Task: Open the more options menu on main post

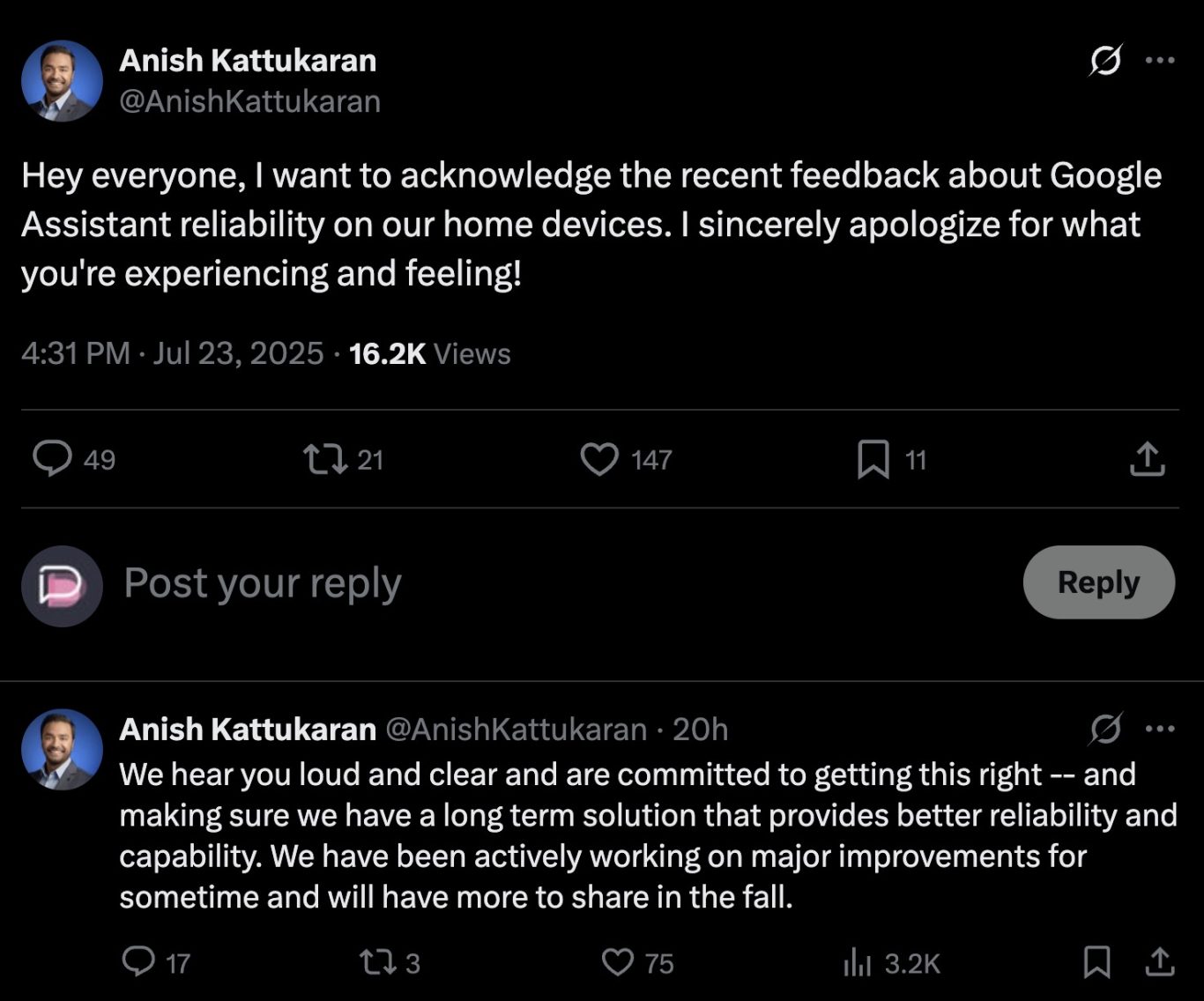Action: click(x=1159, y=61)
